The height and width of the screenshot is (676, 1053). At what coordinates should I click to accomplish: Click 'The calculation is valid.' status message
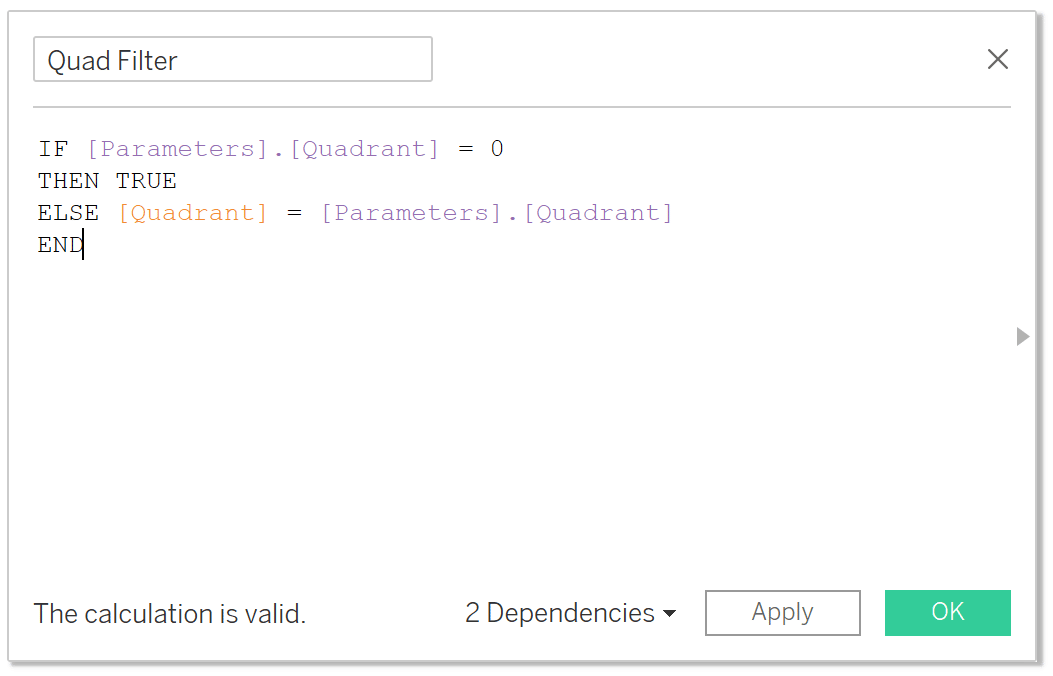pyautogui.click(x=170, y=614)
